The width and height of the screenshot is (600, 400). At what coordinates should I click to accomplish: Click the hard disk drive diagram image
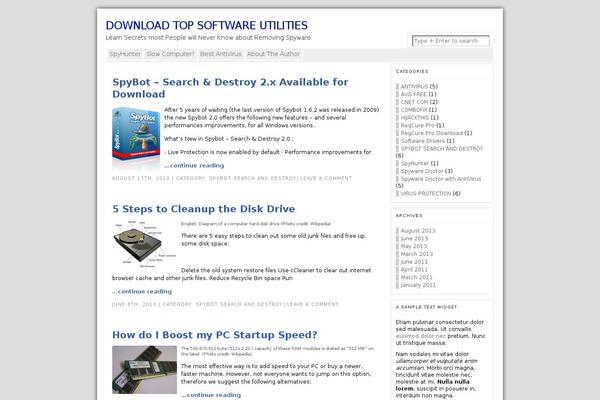[144, 243]
